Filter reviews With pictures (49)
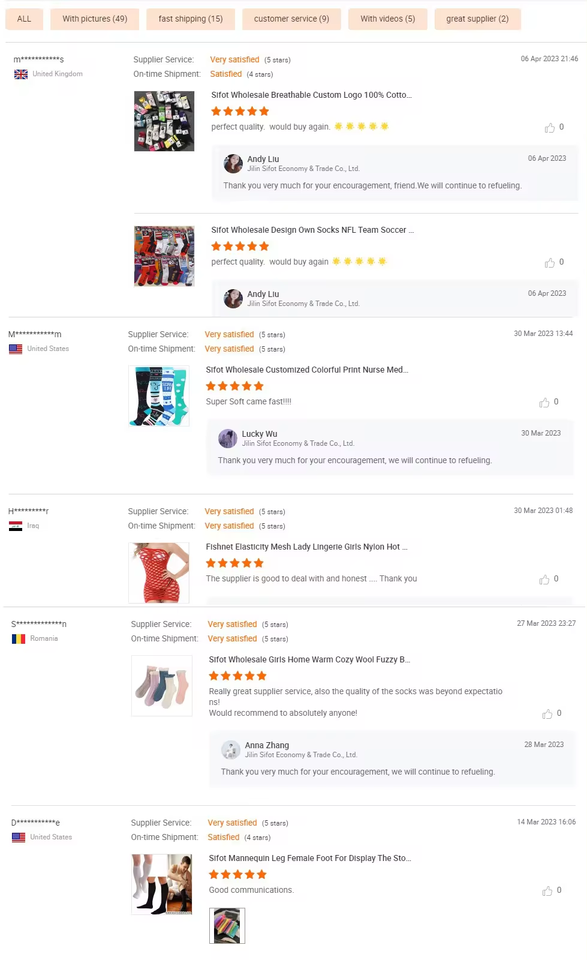The width and height of the screenshot is (587, 960). pyautogui.click(x=95, y=19)
